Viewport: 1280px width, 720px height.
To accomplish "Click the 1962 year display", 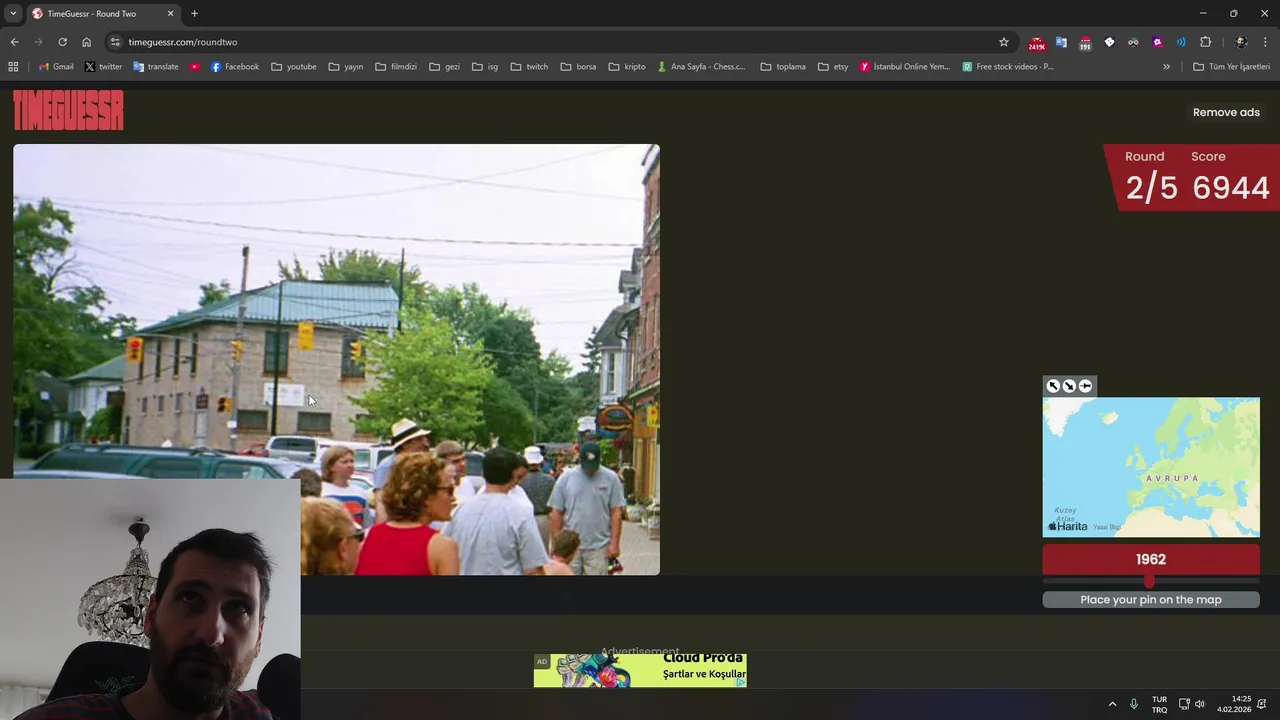I will pos(1151,559).
